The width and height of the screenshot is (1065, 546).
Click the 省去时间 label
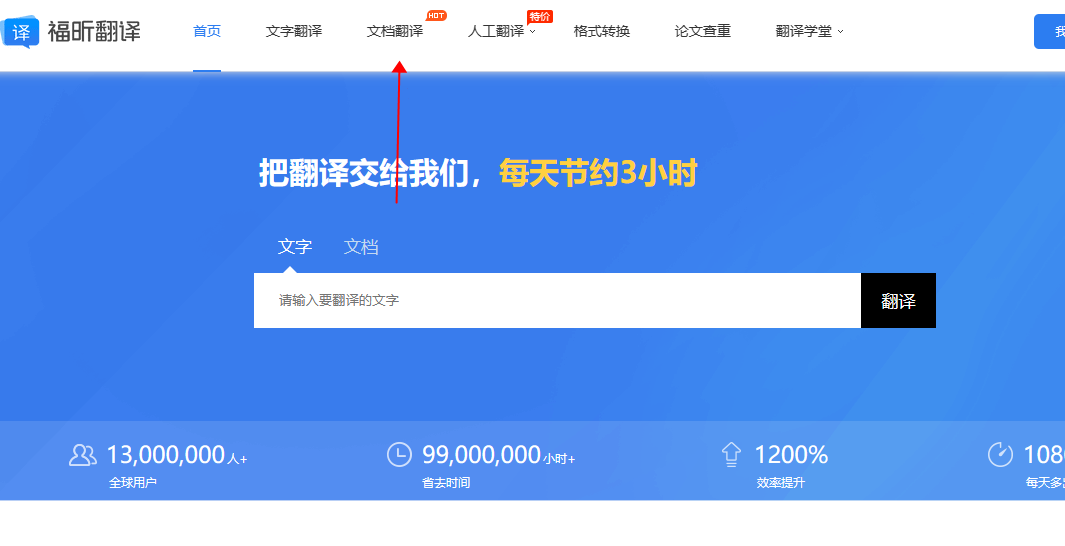pyautogui.click(x=446, y=483)
